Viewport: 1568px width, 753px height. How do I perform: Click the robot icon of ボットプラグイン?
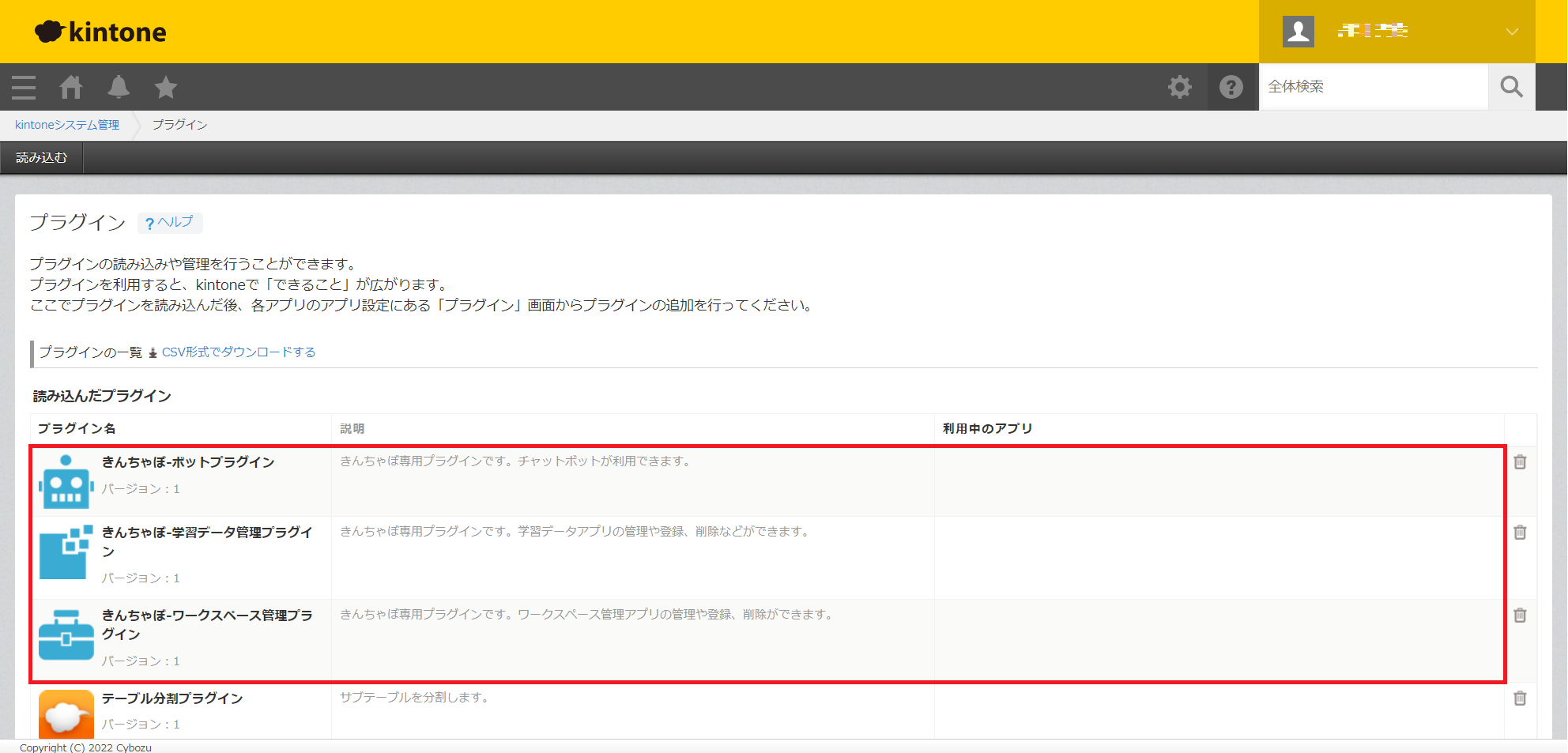[66, 481]
